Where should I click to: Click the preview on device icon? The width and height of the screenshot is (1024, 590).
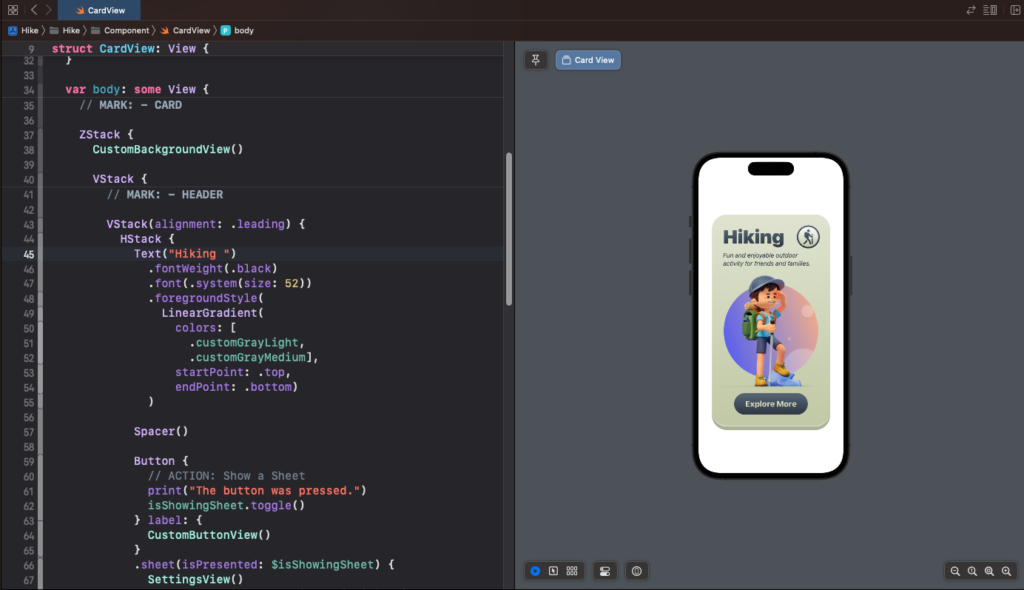pyautogui.click(x=636, y=571)
